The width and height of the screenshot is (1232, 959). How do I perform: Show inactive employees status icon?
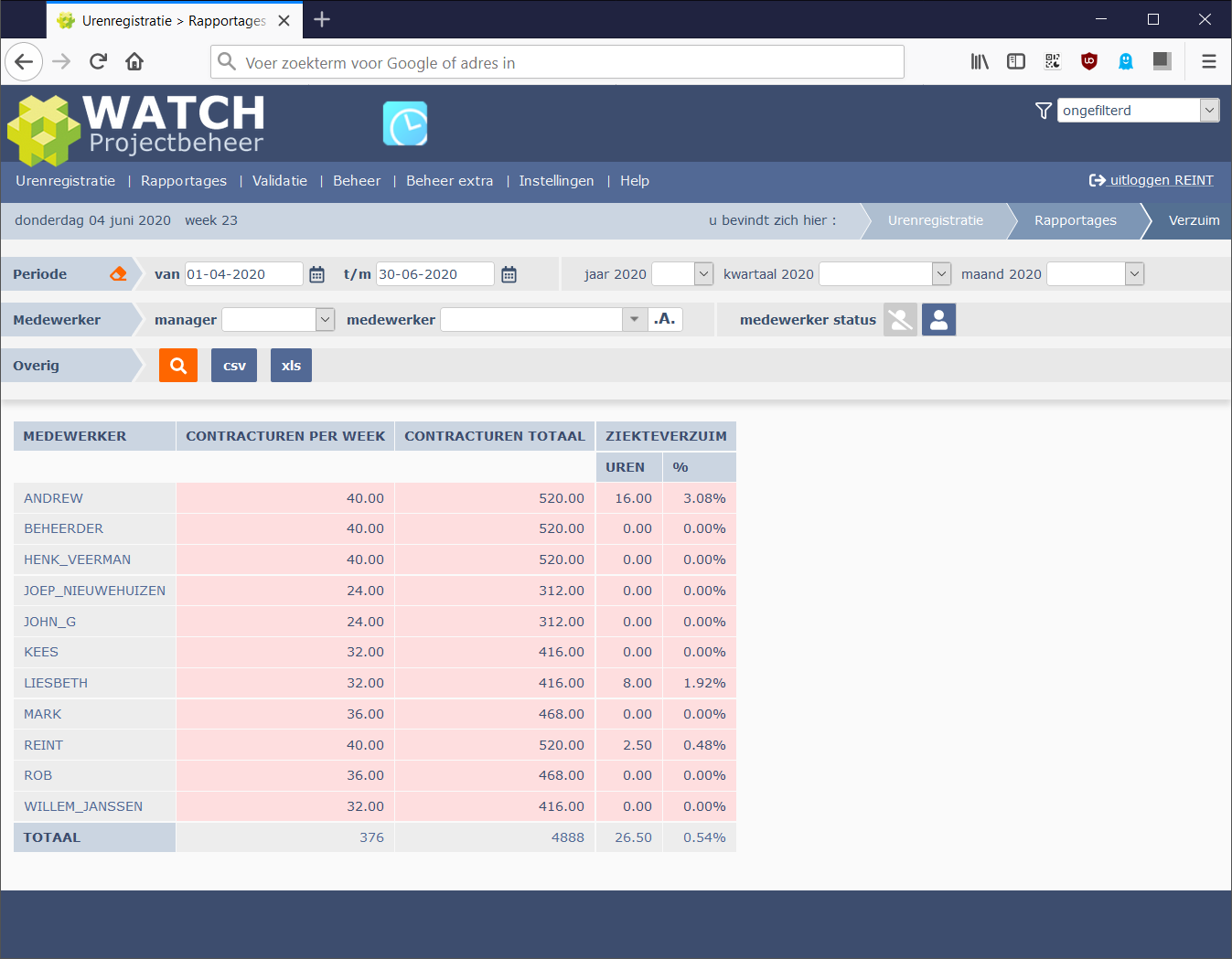900,320
